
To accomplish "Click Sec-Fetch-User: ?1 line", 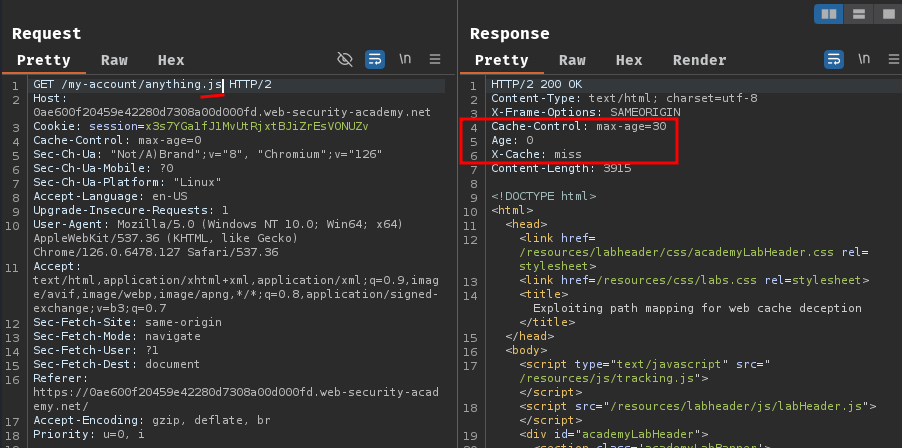I will tap(96, 350).
